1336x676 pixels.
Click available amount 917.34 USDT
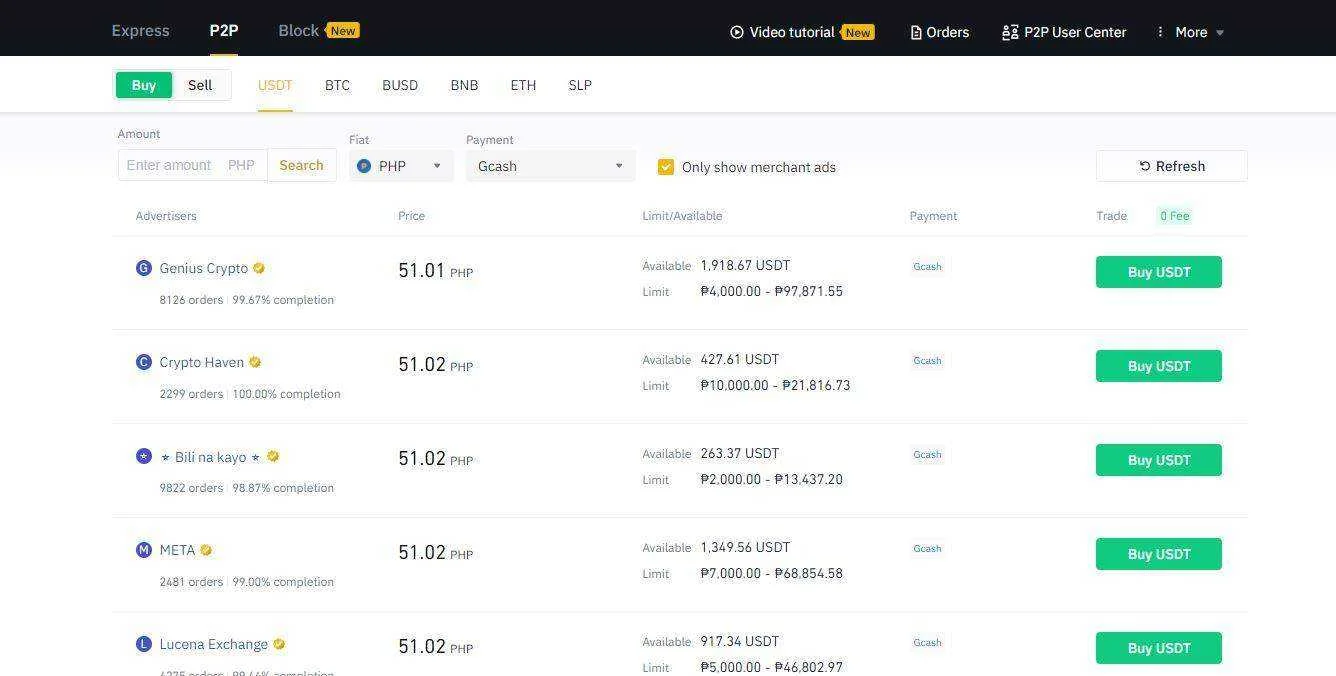[x=739, y=641]
